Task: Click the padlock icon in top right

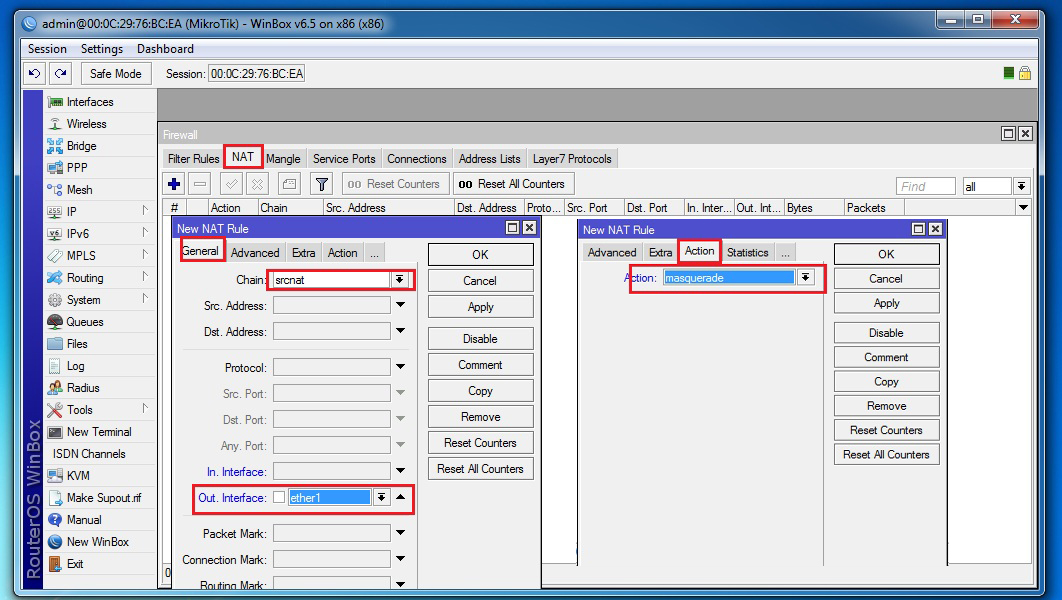Action: [x=1025, y=73]
